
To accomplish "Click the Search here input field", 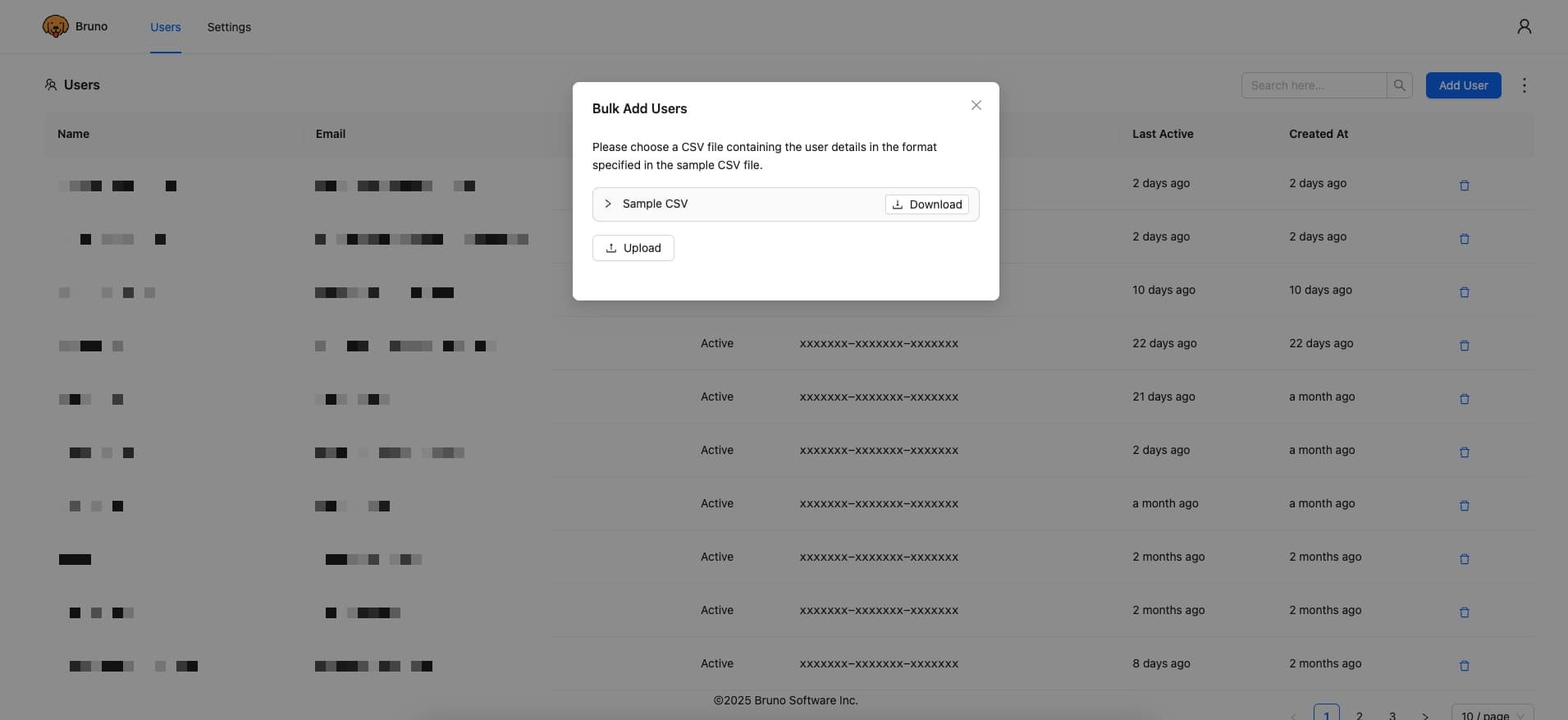I will (1313, 85).
